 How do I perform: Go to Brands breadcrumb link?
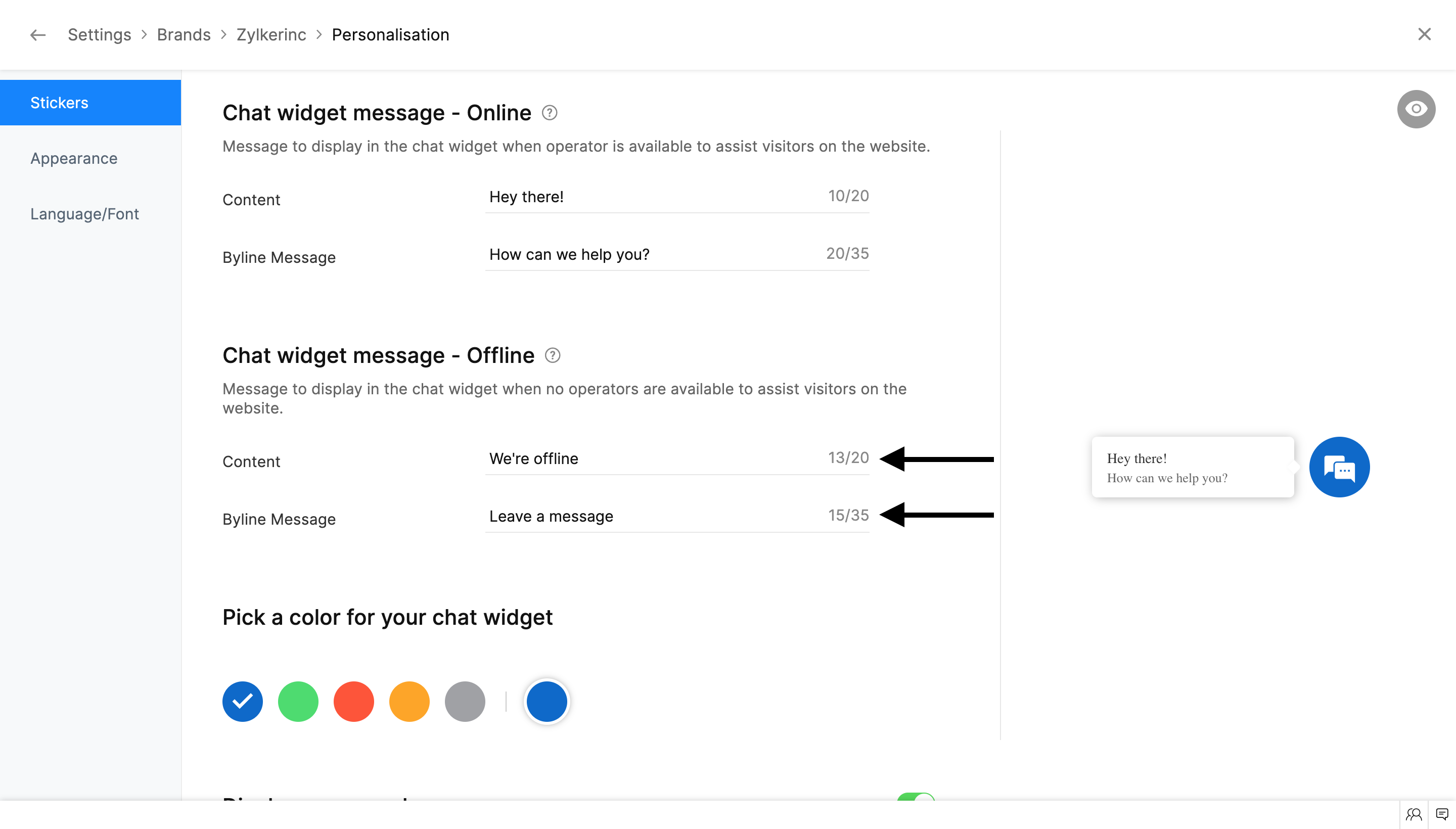(x=184, y=35)
